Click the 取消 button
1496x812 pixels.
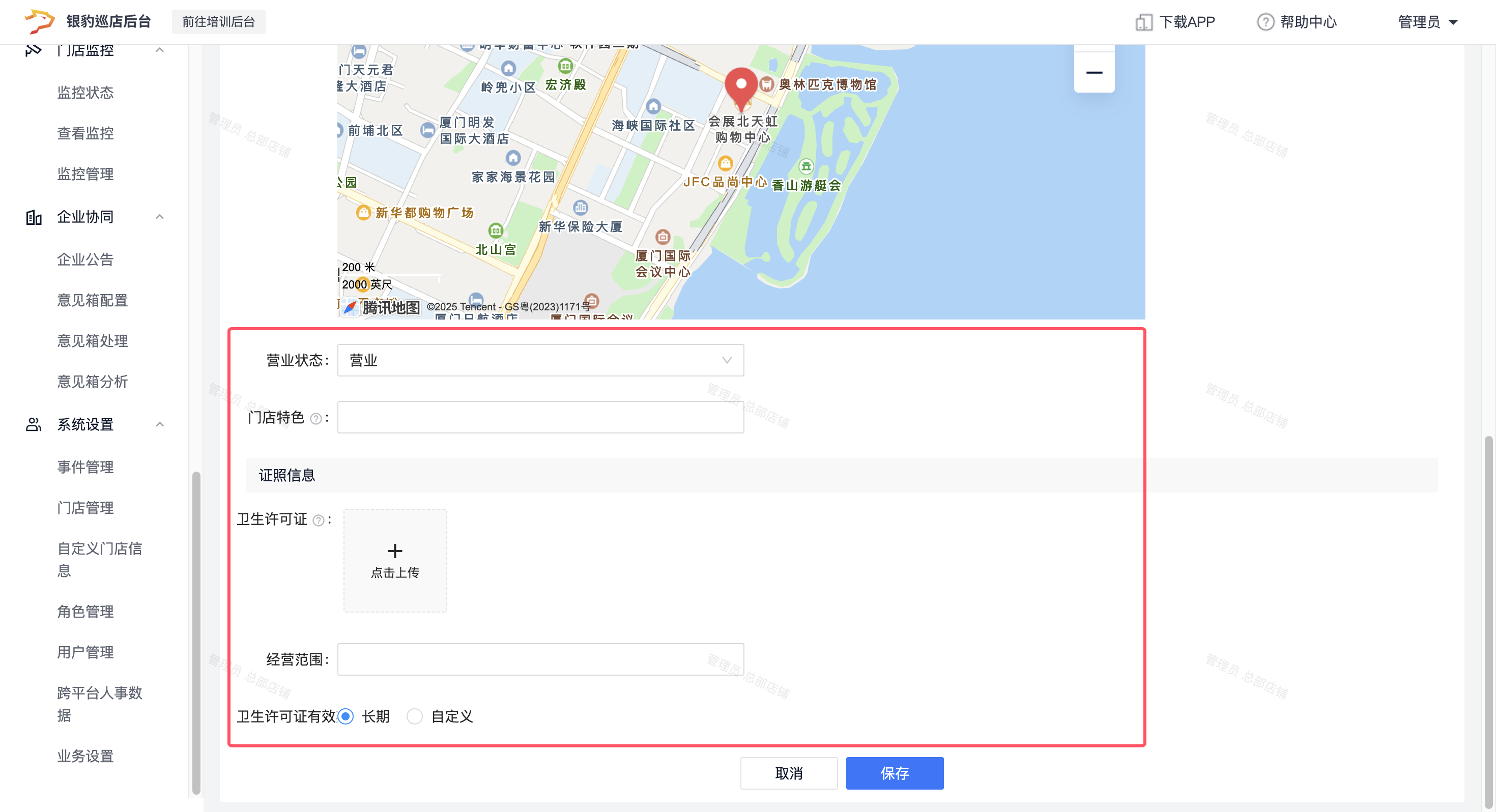pos(789,773)
